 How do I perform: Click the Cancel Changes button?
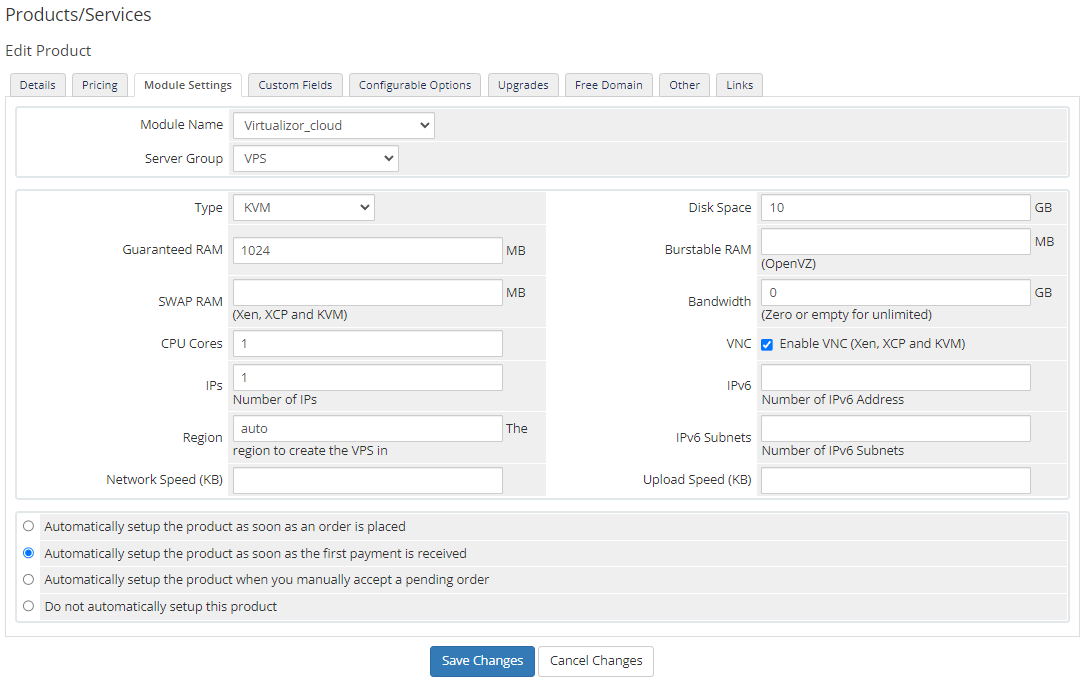click(596, 661)
